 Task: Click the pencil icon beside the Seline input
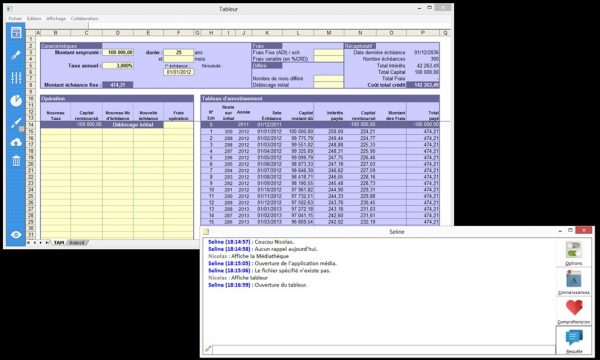click(208, 349)
